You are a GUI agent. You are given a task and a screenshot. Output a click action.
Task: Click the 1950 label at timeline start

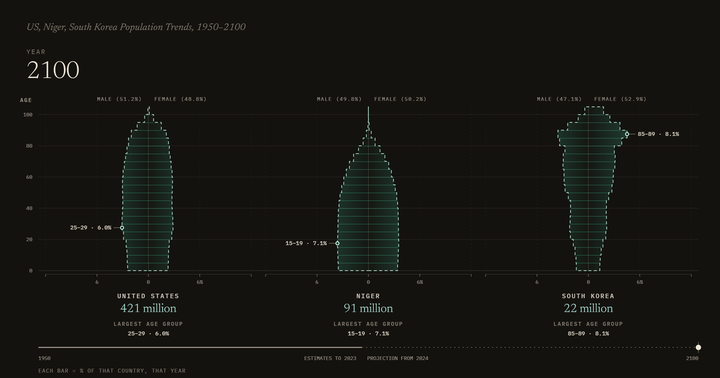(x=45, y=358)
